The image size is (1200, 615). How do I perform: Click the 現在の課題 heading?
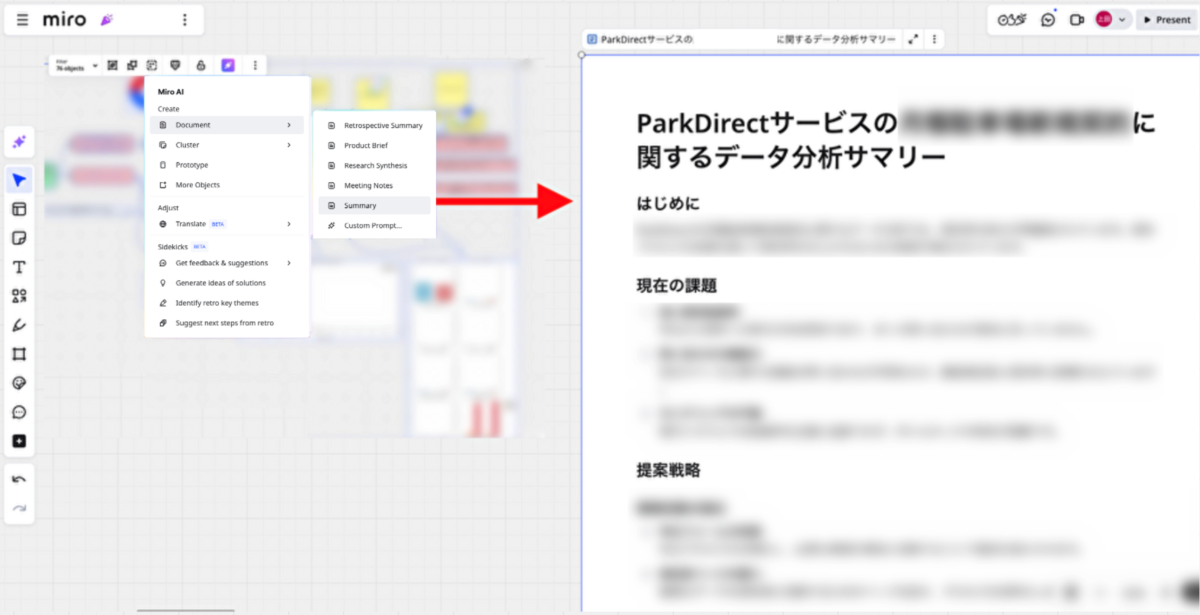[x=677, y=285]
